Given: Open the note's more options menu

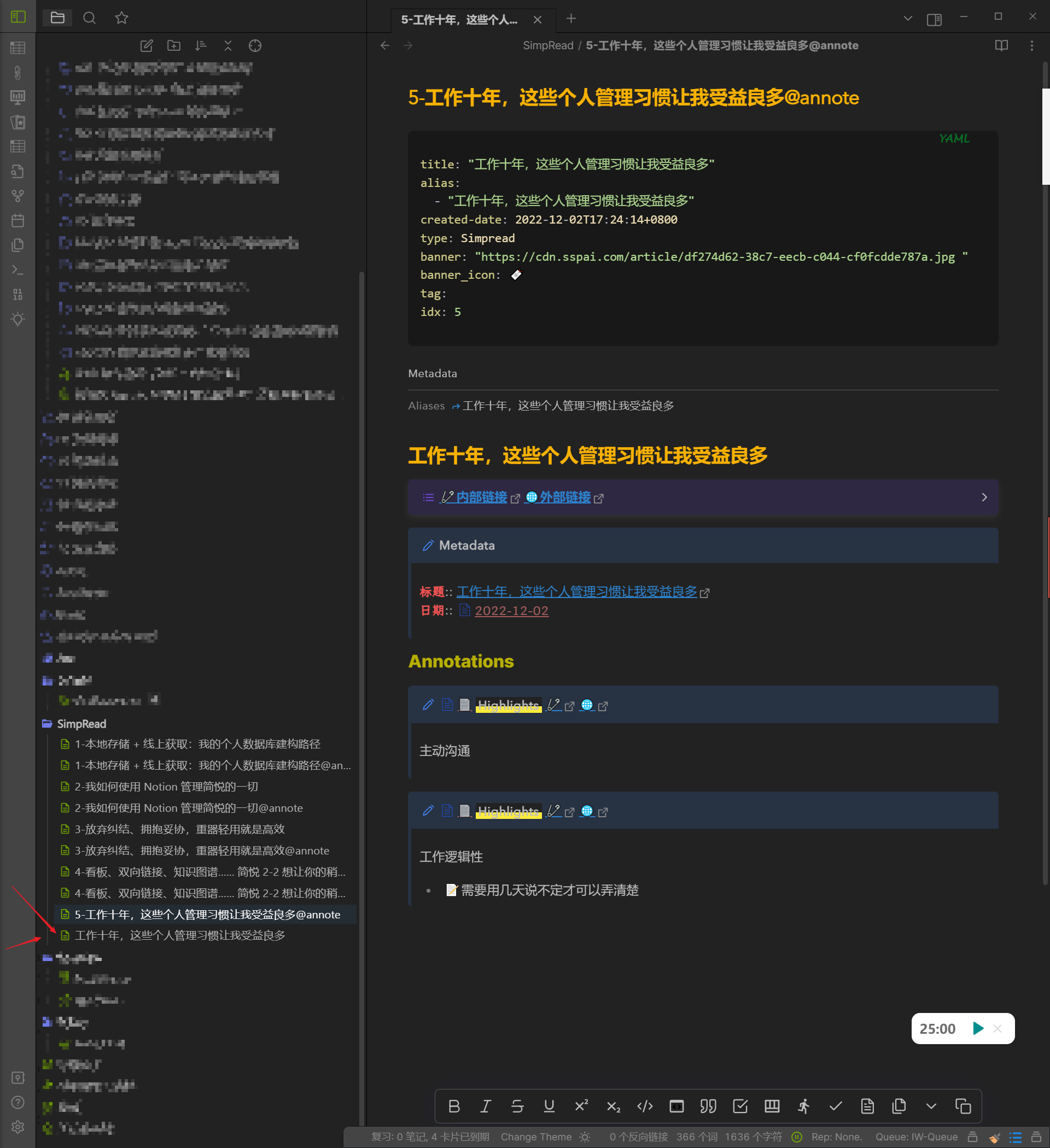Looking at the screenshot, I should point(1032,45).
